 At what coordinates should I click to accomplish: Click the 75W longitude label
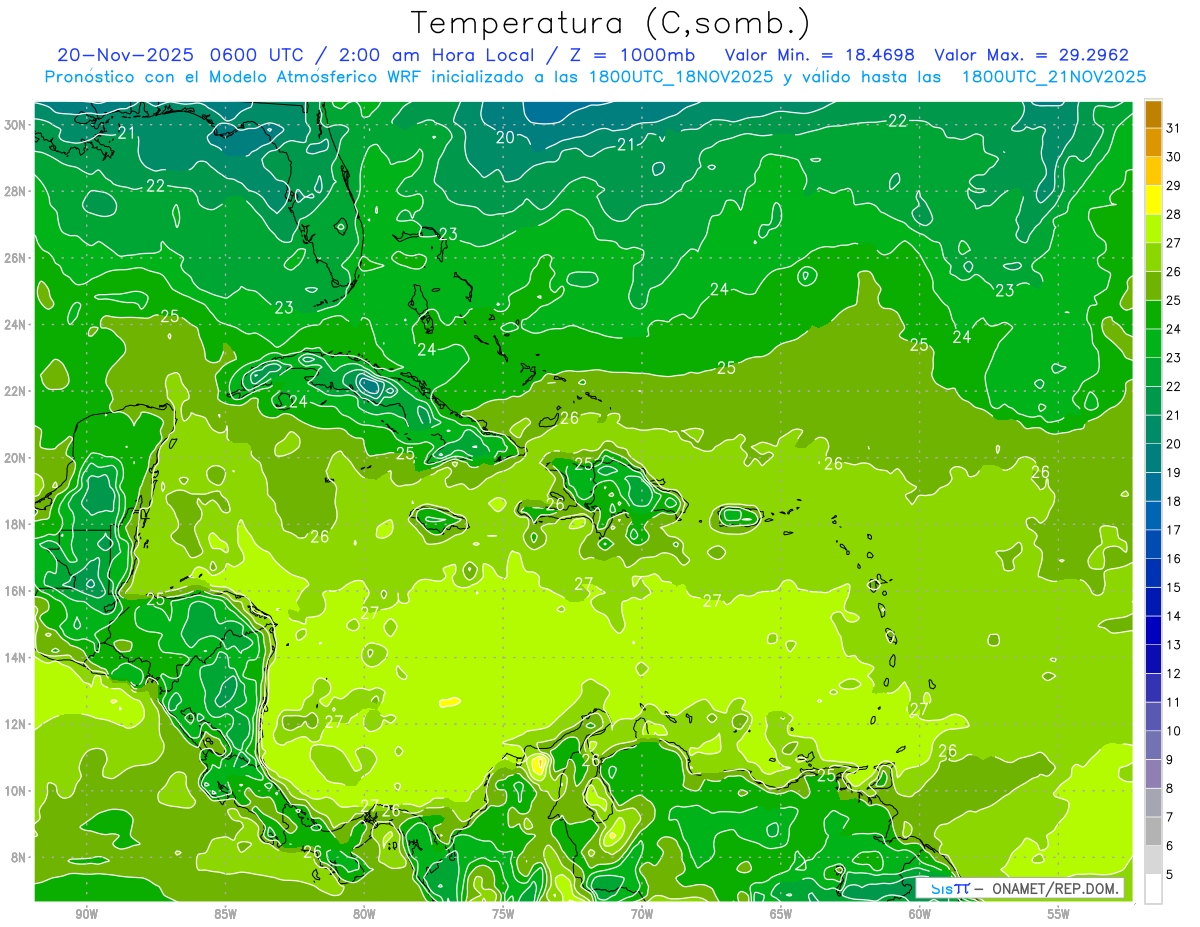click(x=503, y=914)
